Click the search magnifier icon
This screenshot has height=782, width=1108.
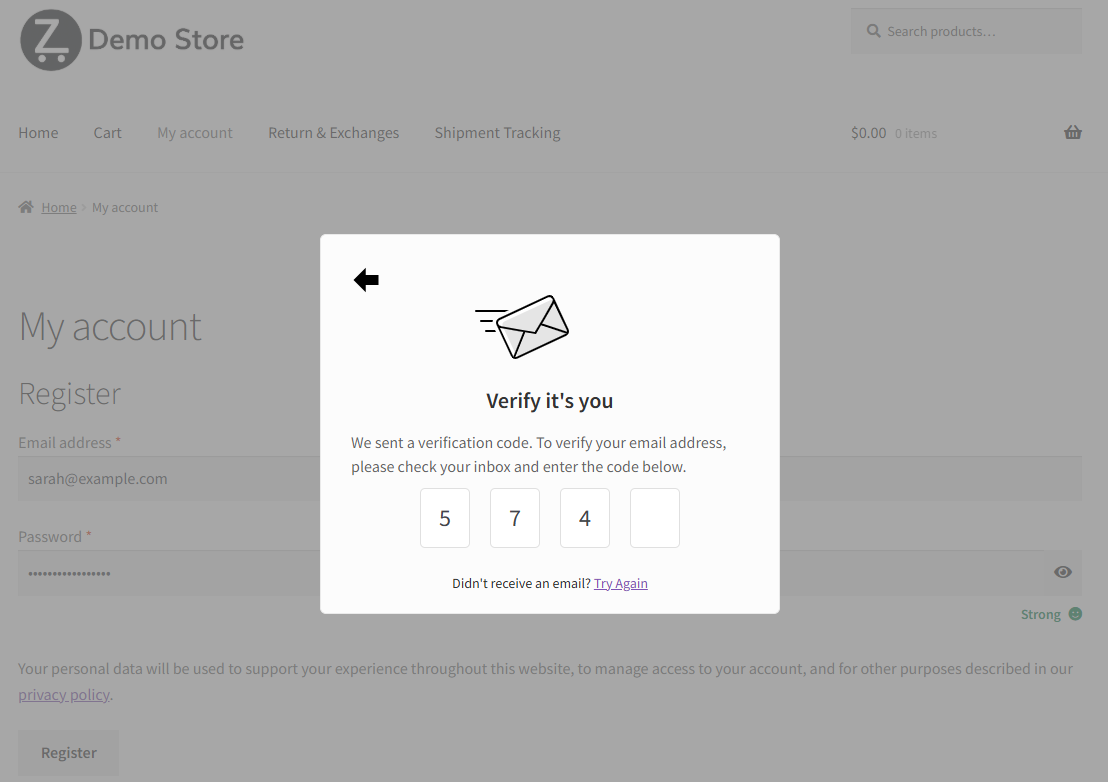point(873,31)
